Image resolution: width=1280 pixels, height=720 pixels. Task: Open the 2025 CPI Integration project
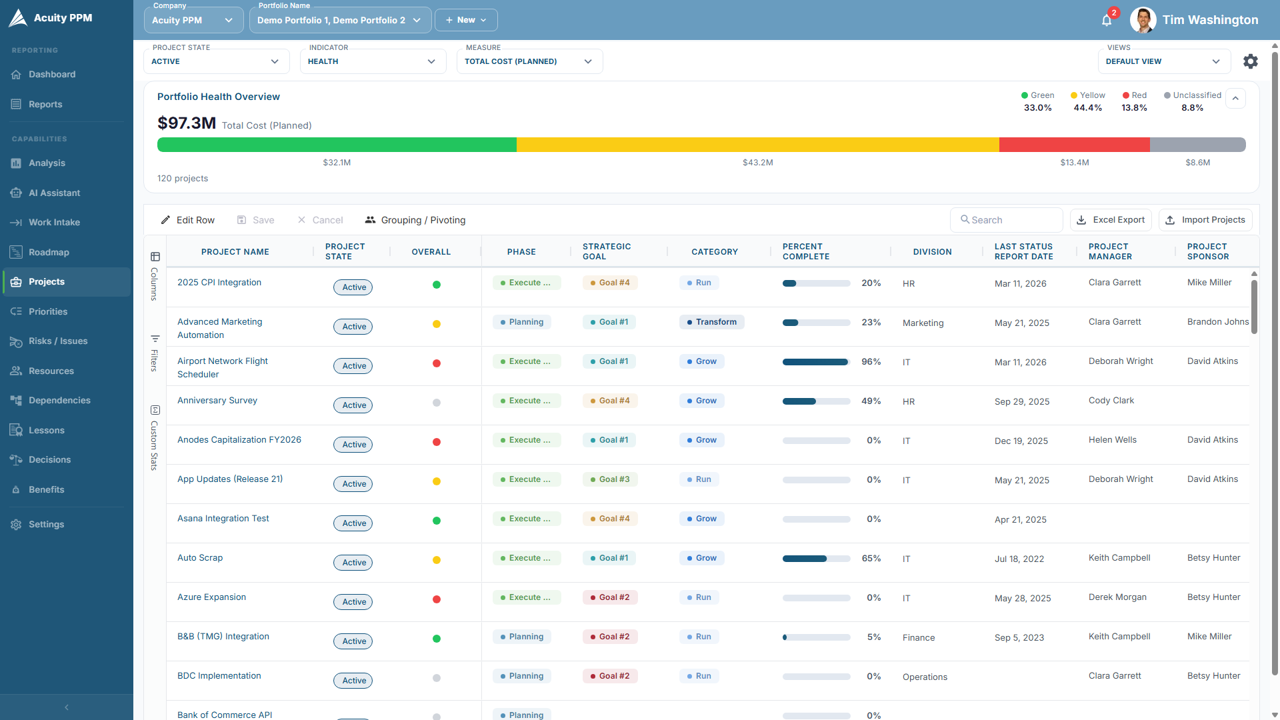tap(219, 282)
